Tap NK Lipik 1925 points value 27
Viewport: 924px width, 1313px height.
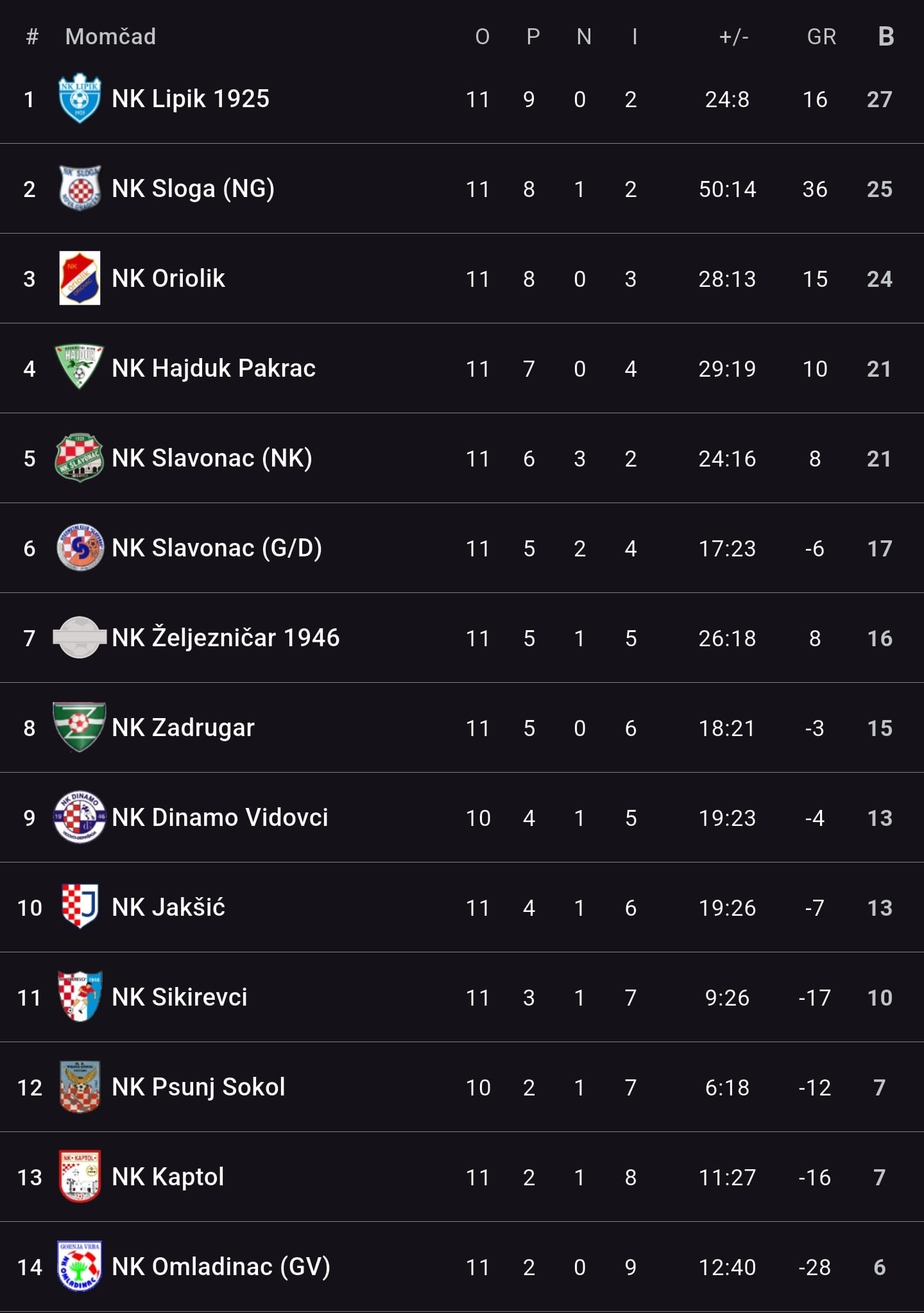point(879,99)
